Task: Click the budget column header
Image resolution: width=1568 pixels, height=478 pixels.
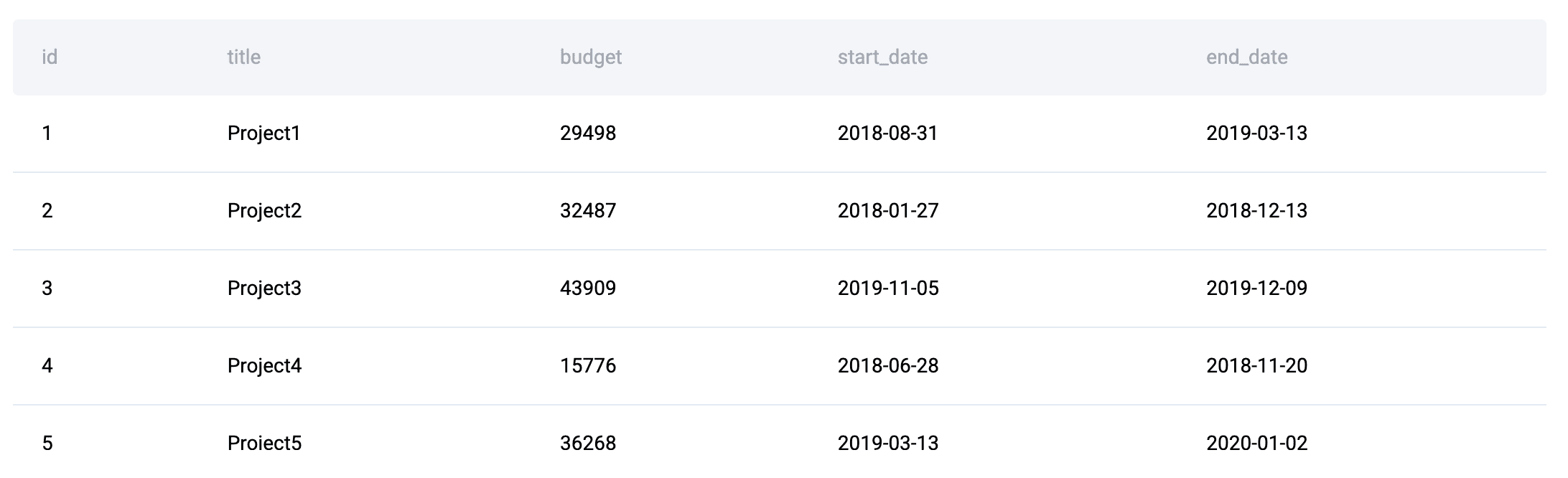Action: point(591,57)
